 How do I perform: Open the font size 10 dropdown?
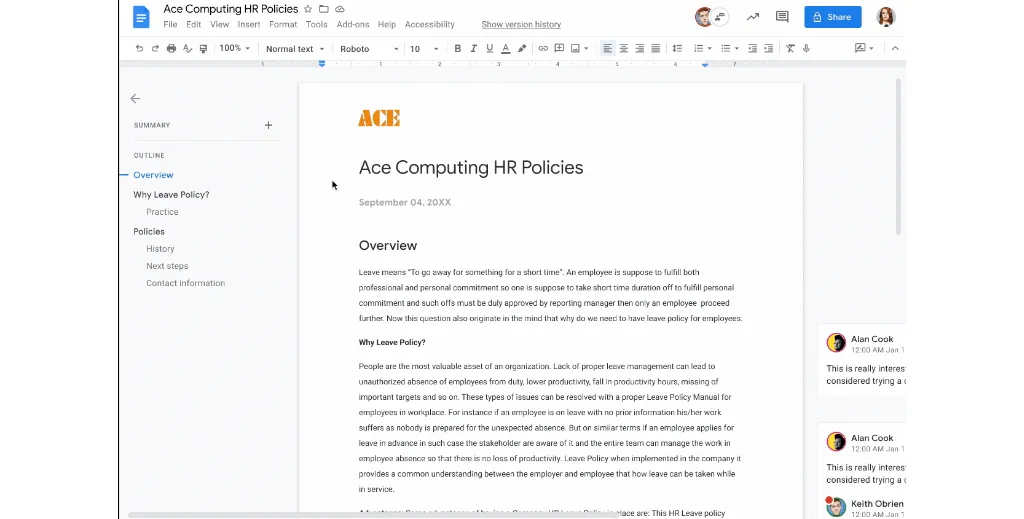(x=424, y=49)
